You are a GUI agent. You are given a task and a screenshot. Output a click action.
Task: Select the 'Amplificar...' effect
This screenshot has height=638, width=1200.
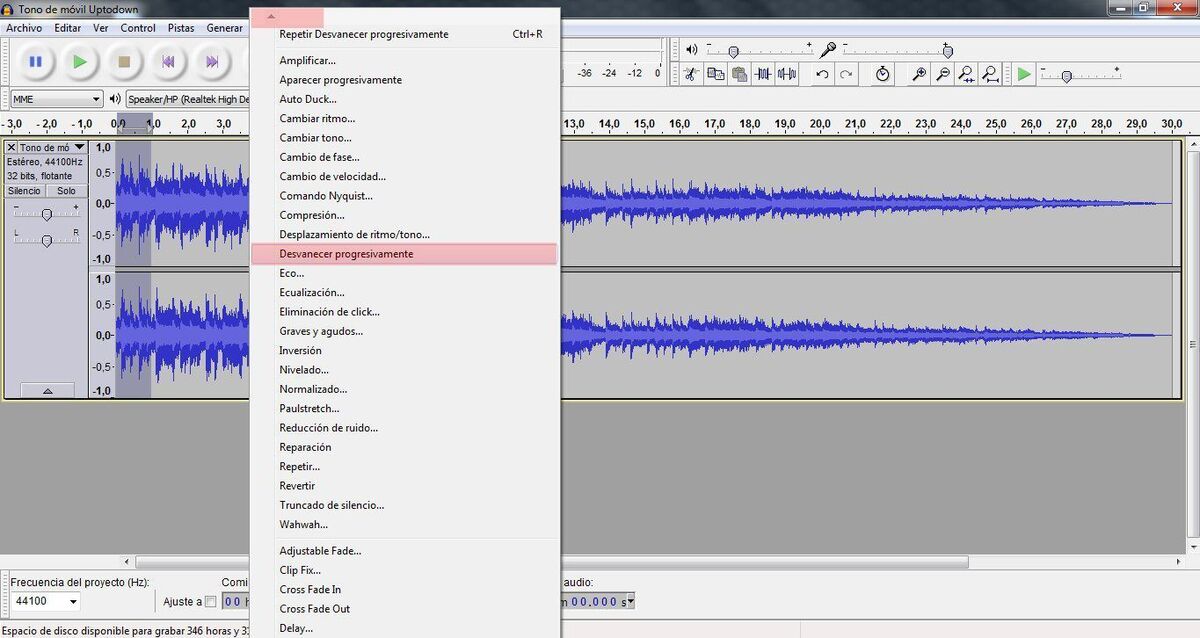[x=404, y=61]
